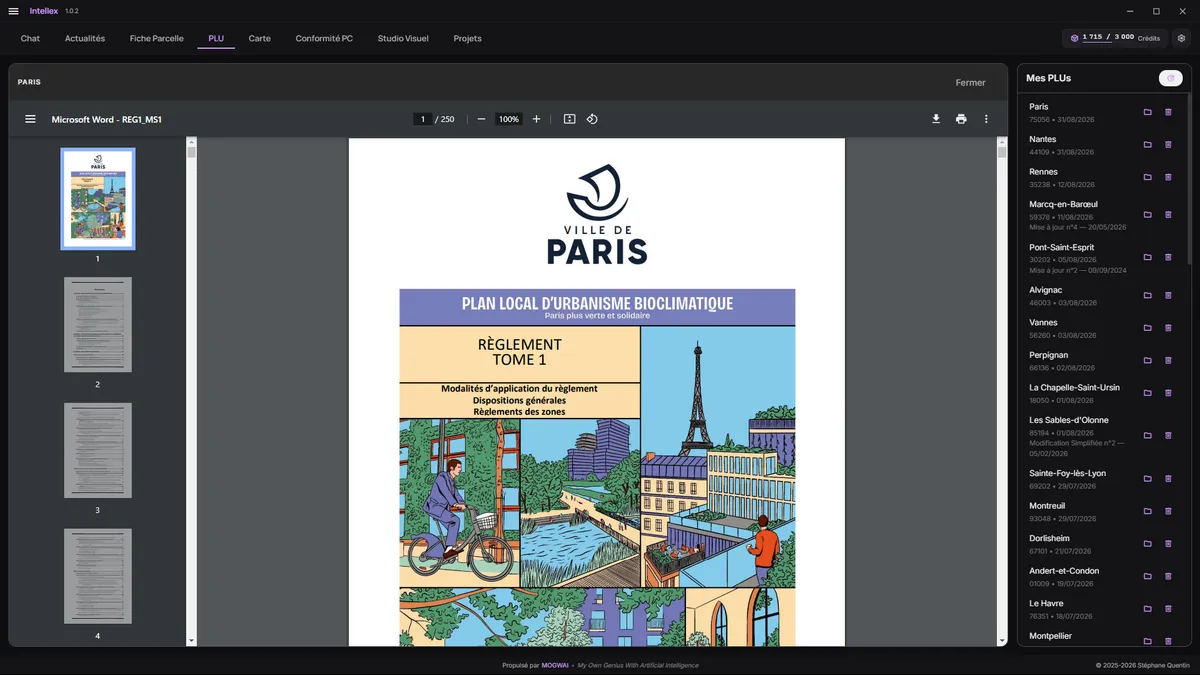Image resolution: width=1200 pixels, height=675 pixels.
Task: Switch to the Actualités tab
Action: (x=85, y=38)
